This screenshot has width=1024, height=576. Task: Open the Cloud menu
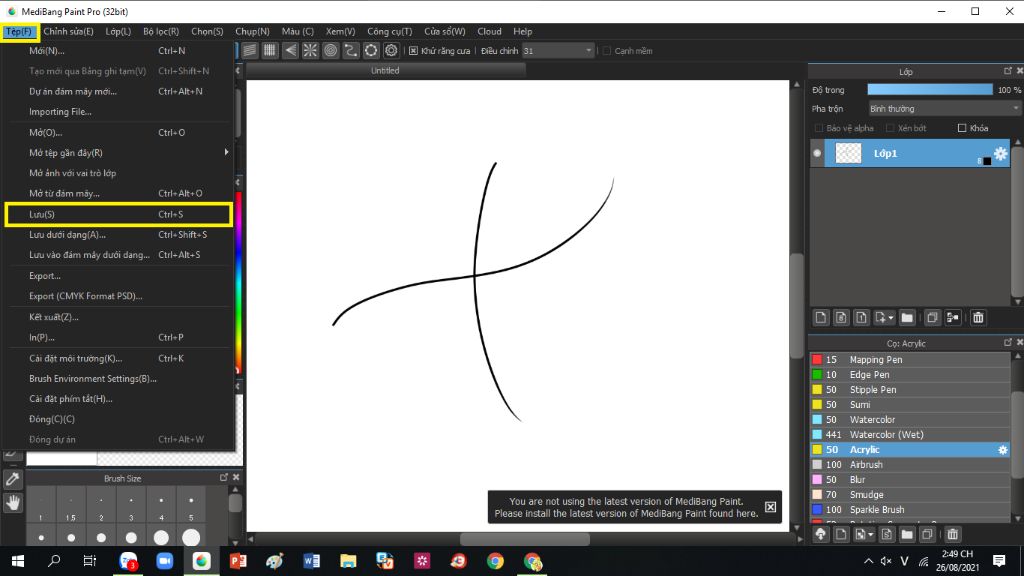489,31
